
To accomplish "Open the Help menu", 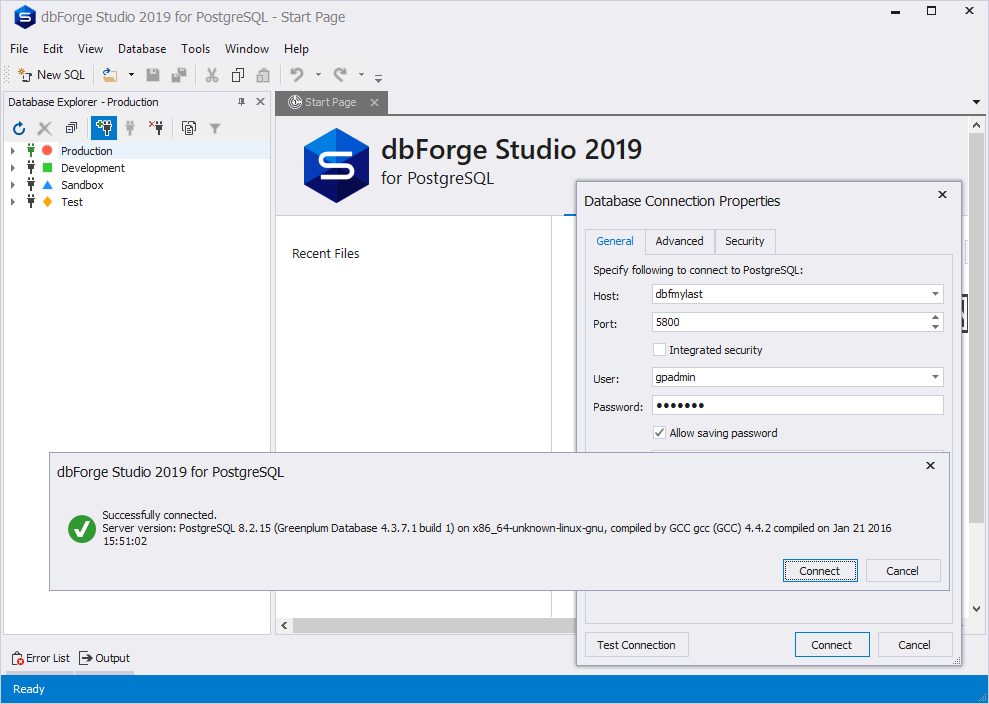I will tap(296, 49).
